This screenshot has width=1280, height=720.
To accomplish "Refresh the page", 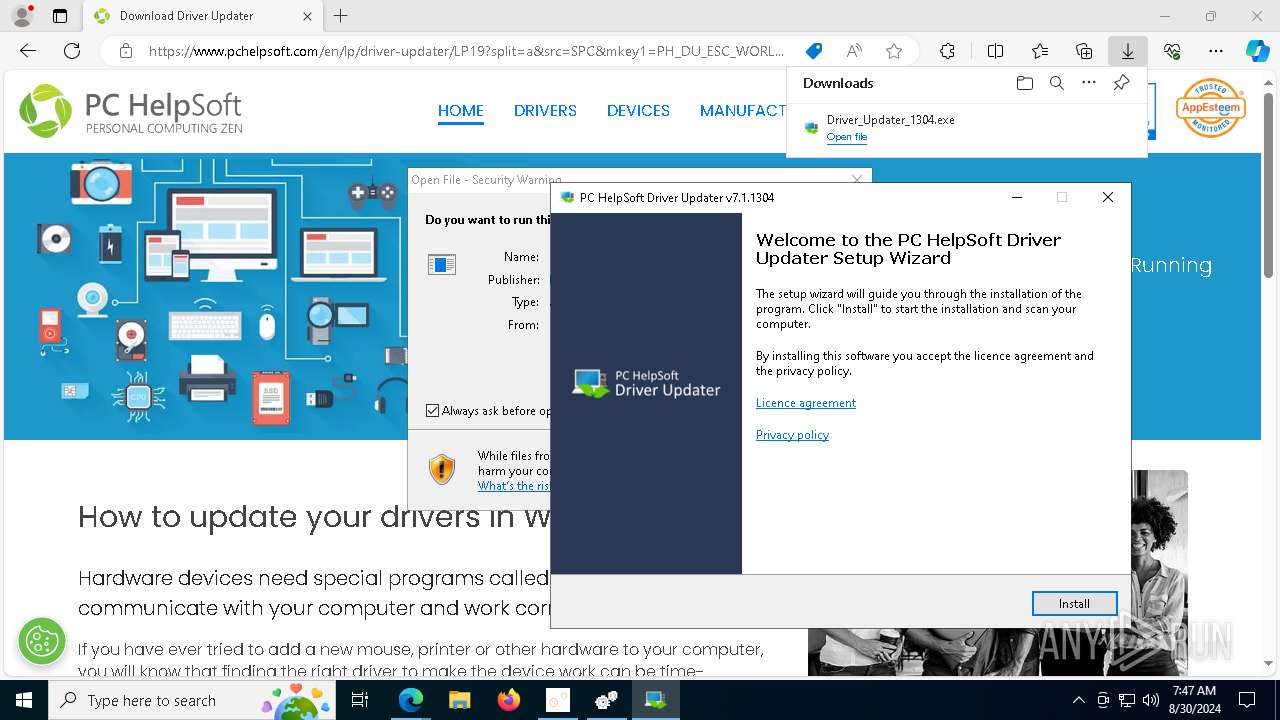I will coord(72,51).
